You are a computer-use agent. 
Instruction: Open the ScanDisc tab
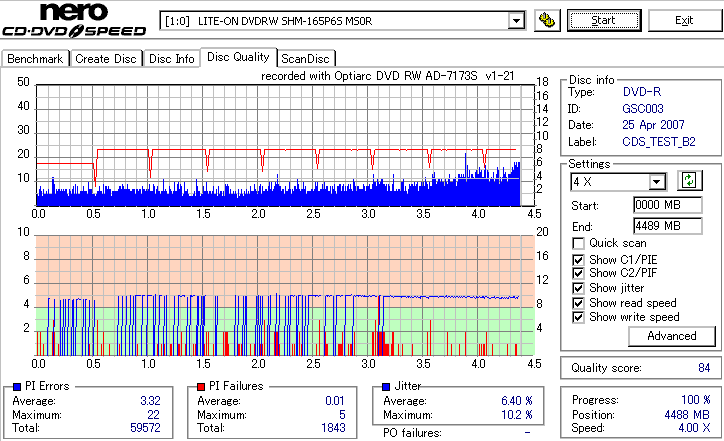(305, 59)
